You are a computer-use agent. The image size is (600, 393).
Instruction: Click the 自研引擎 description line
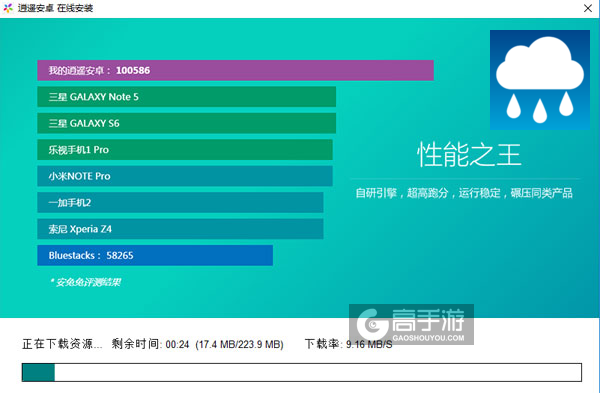[x=464, y=193]
